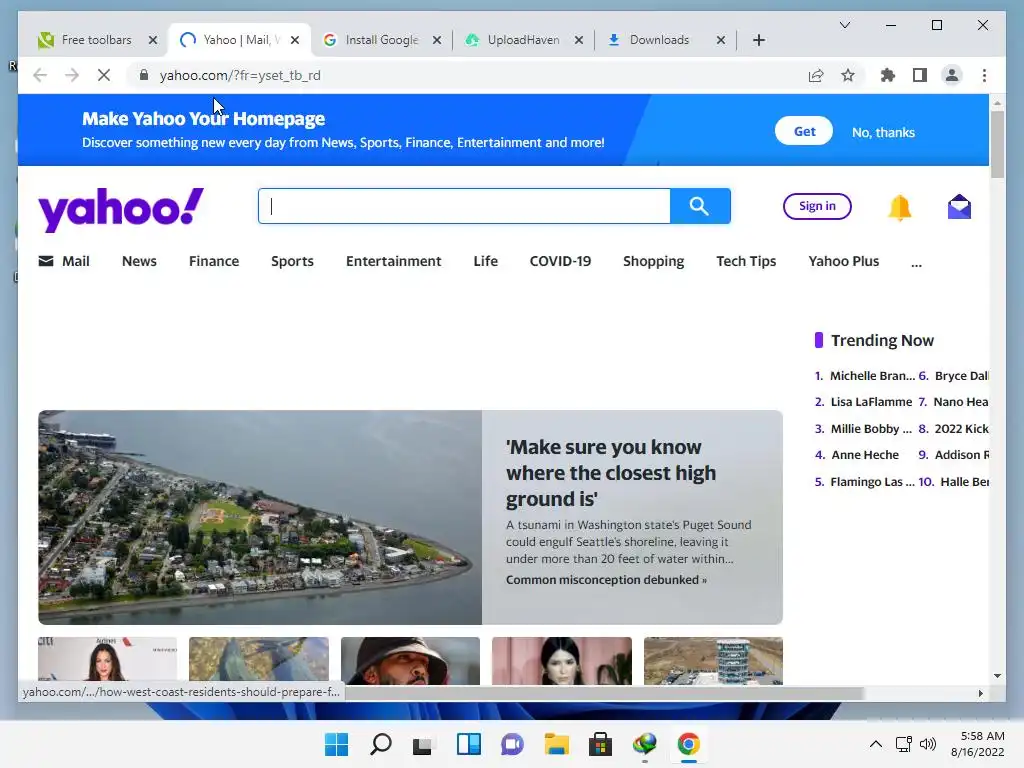Open the Chrome three-dot menu

(984, 76)
